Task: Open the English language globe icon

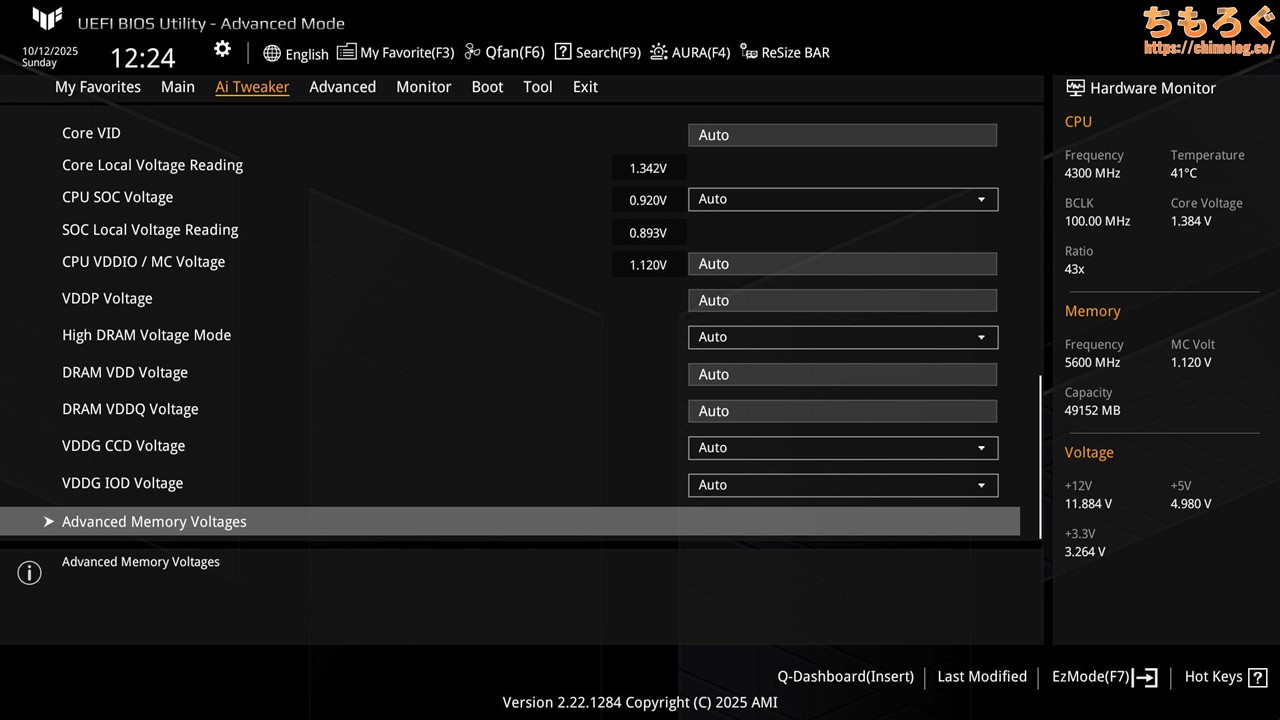Action: (x=272, y=53)
